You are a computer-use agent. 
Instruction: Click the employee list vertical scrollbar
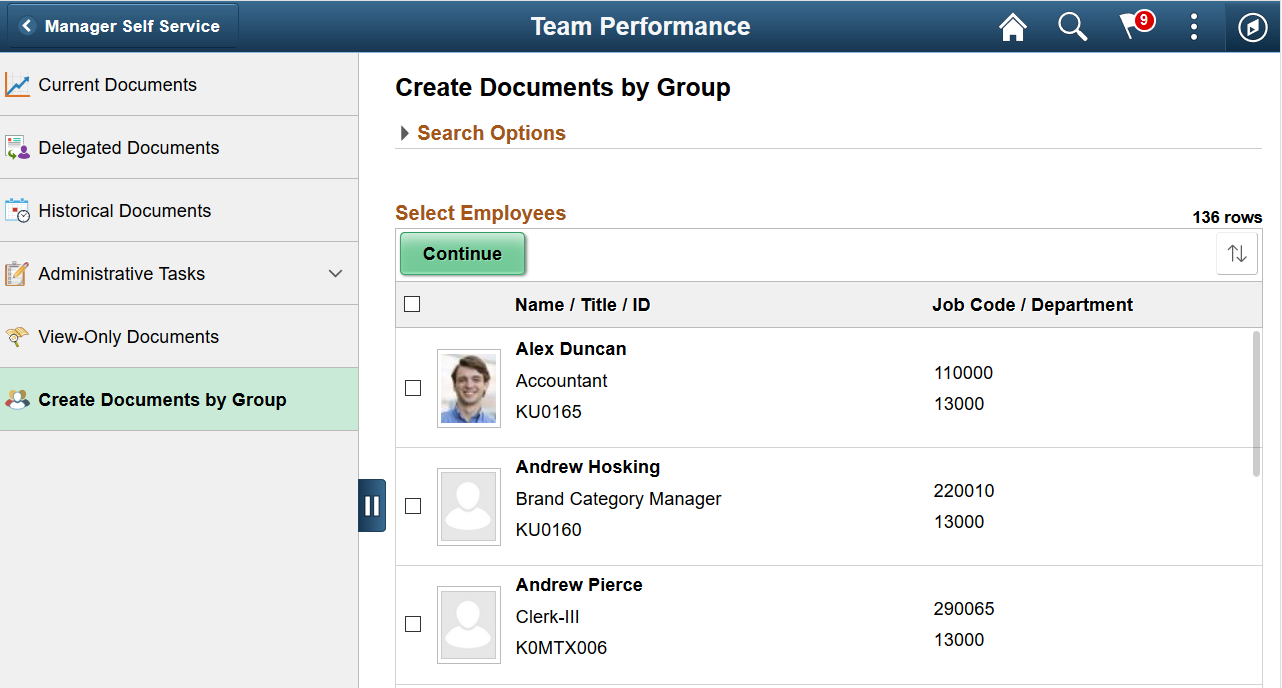1256,403
